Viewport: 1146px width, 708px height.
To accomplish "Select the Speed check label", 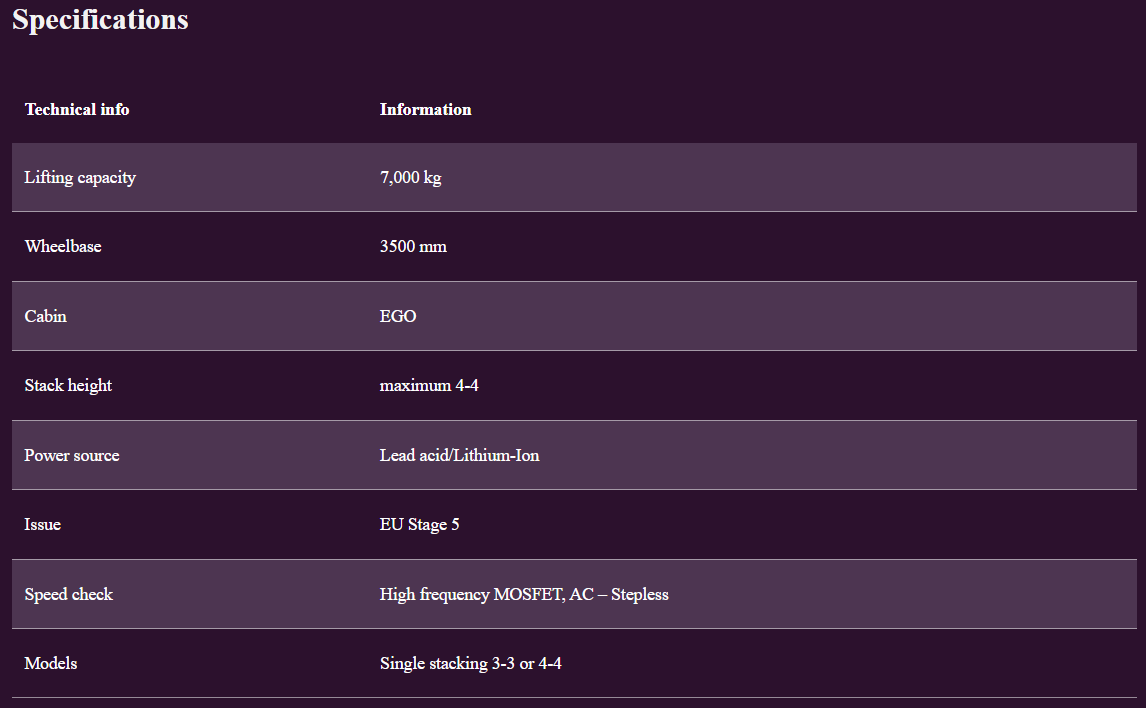I will pos(69,594).
